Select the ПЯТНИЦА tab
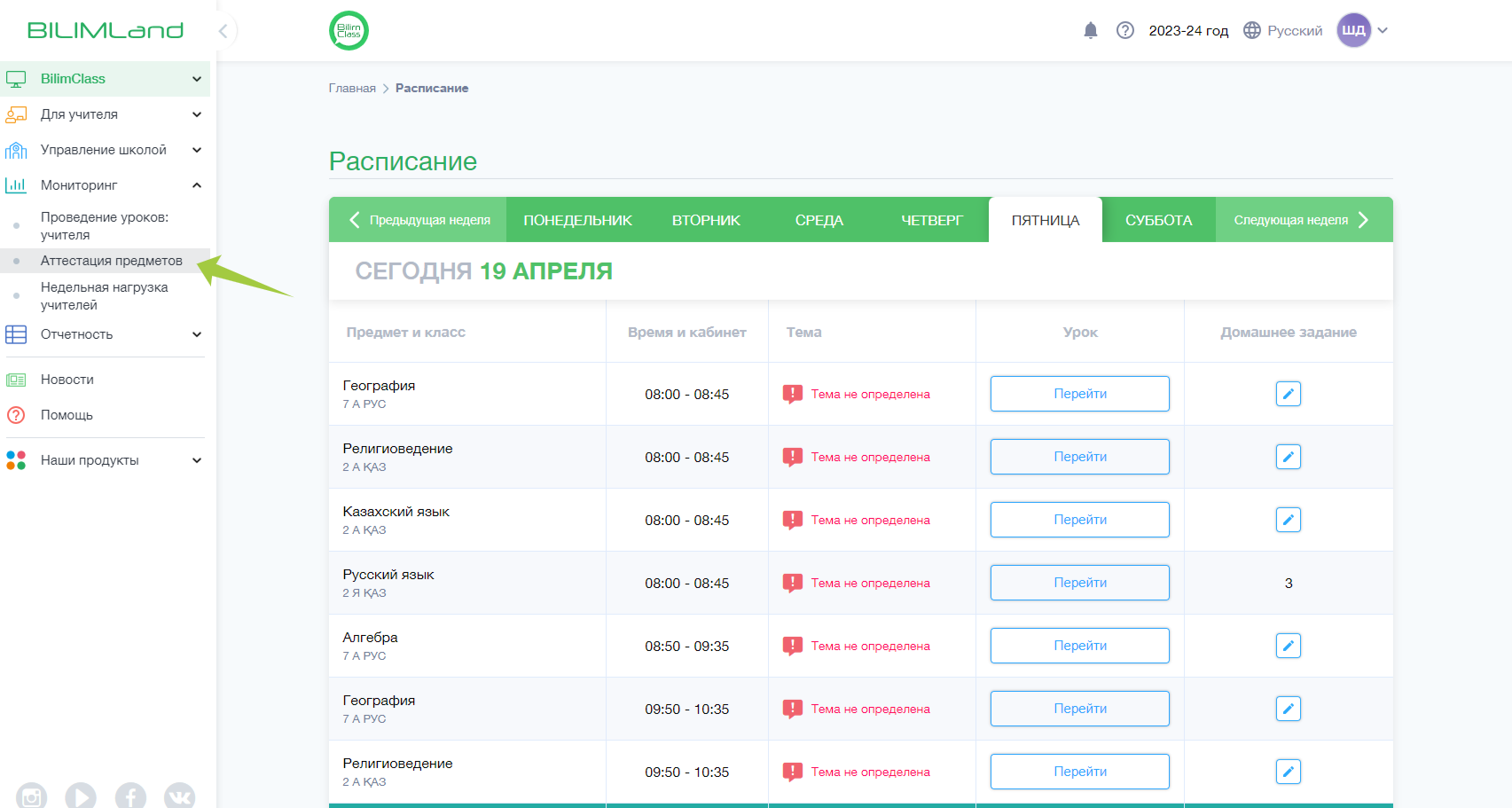Screen dimensions: 1512x808 (x=1046, y=220)
